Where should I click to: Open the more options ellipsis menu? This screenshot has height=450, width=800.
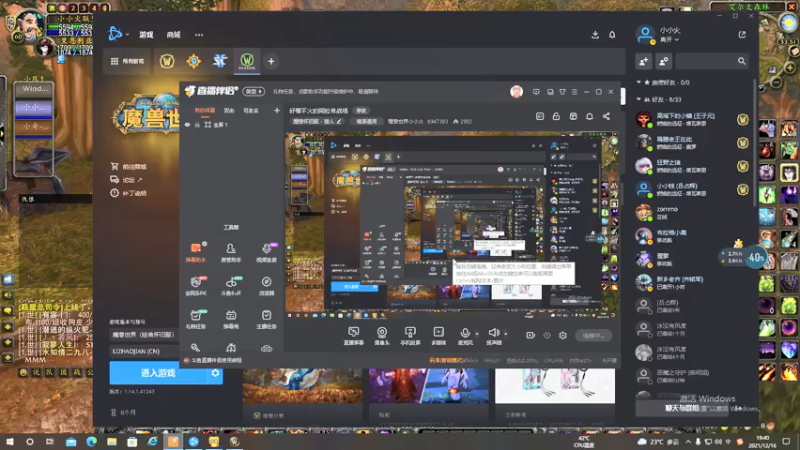tap(199, 35)
